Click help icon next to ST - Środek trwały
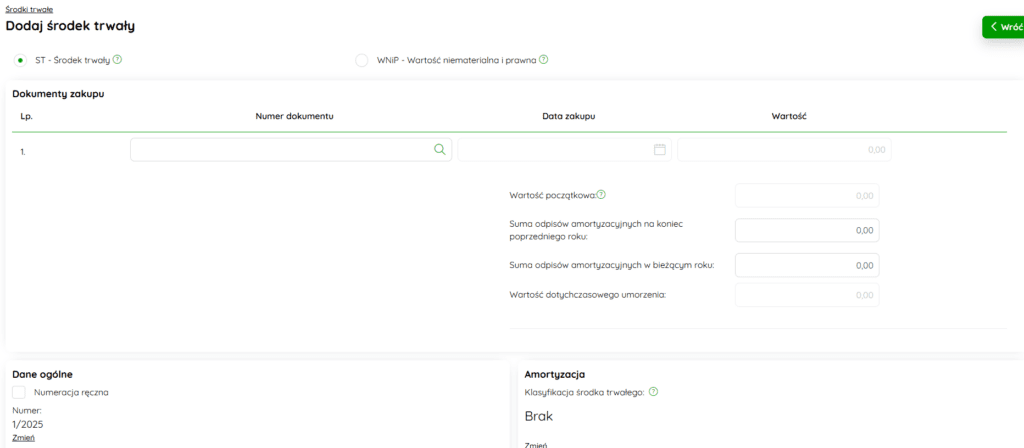Screen dimensions: 1024x448 [x=118, y=60]
